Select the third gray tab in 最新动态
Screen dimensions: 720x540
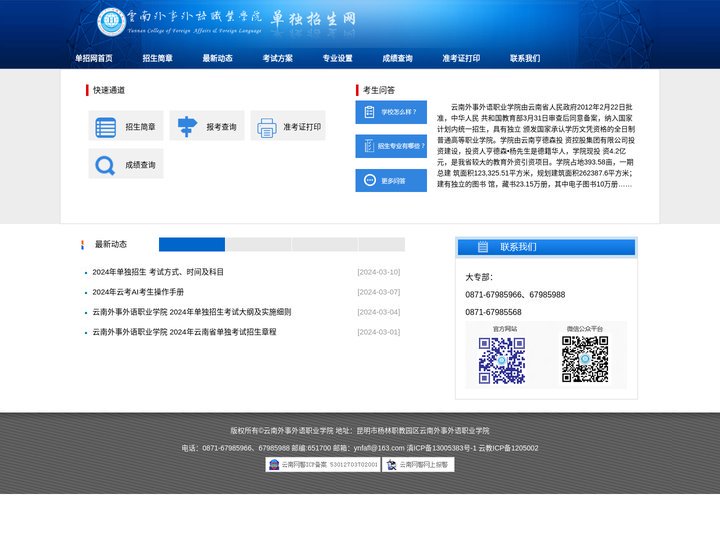(325, 244)
